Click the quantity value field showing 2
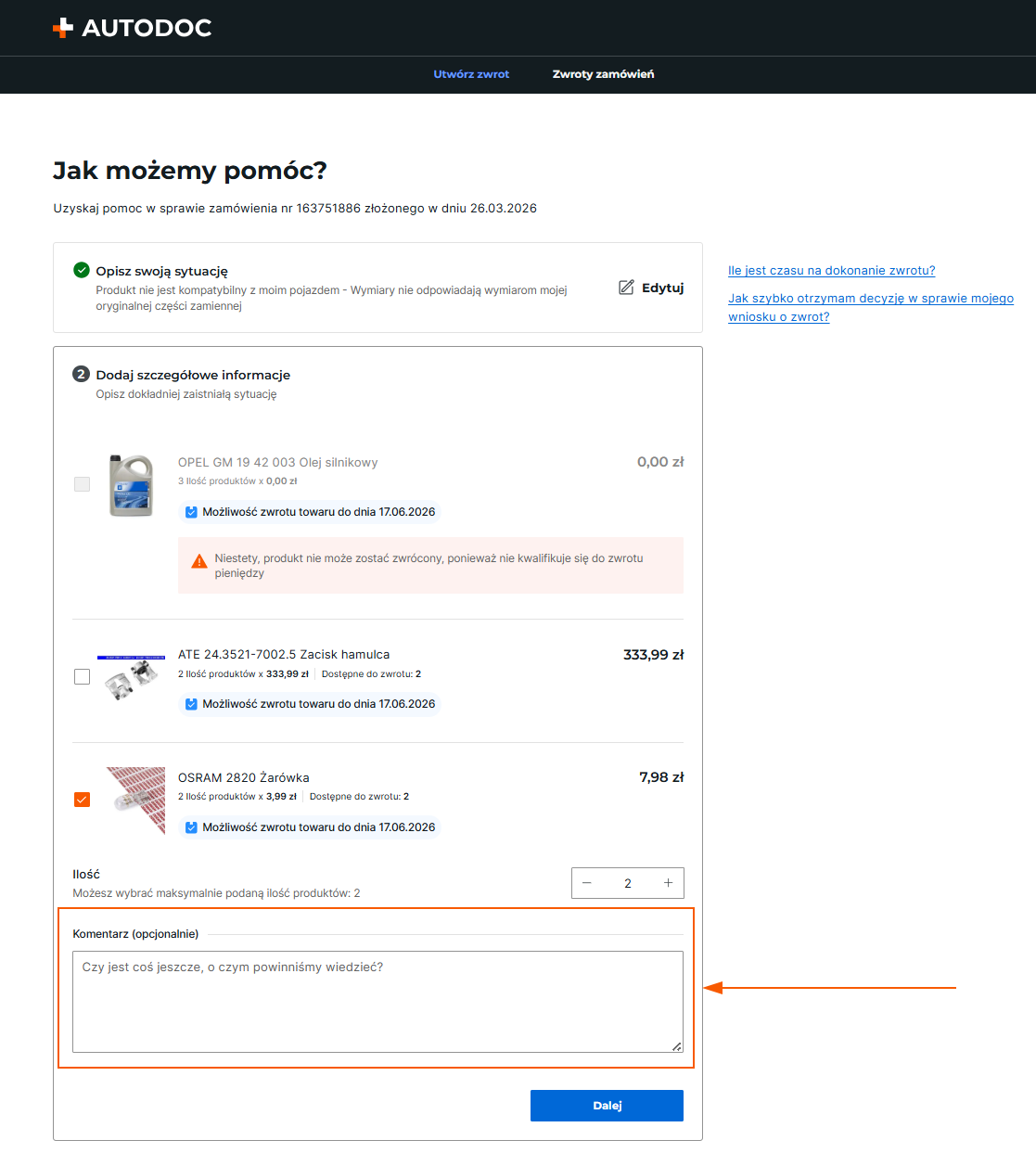The height and width of the screenshot is (1153, 1036). click(627, 883)
